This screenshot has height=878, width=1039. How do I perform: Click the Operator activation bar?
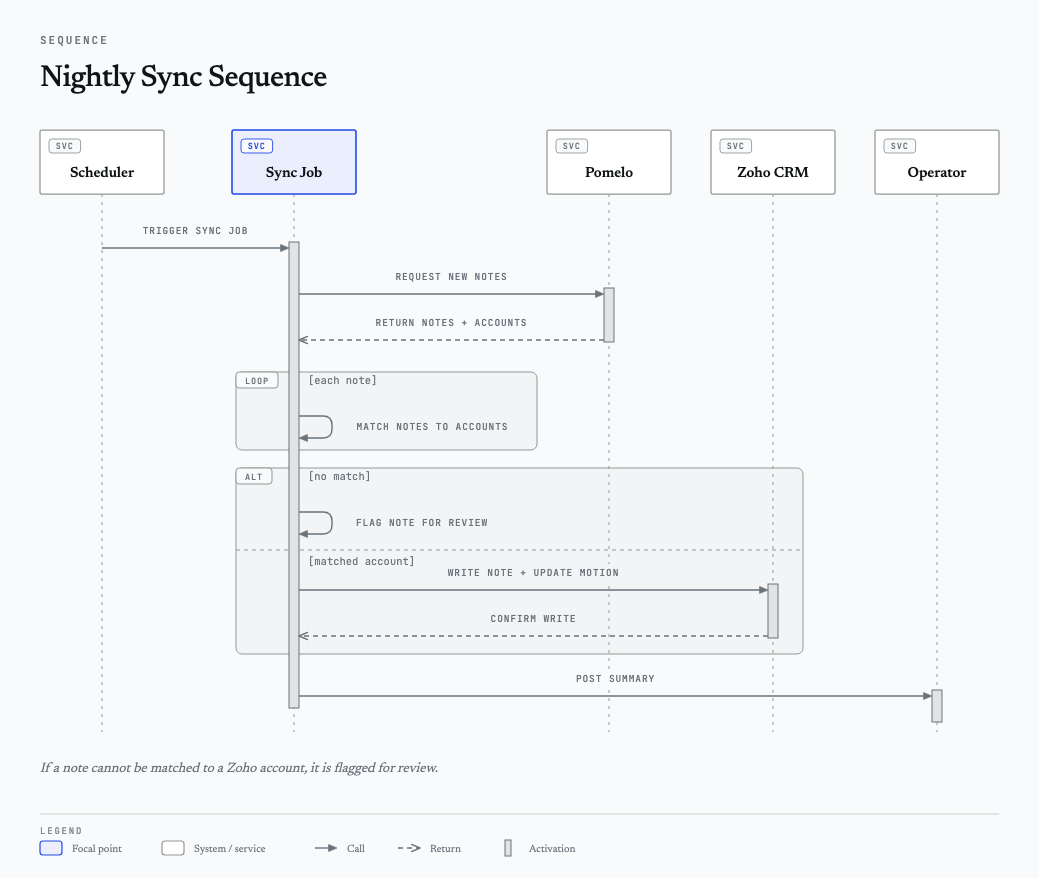pyautogui.click(x=937, y=706)
